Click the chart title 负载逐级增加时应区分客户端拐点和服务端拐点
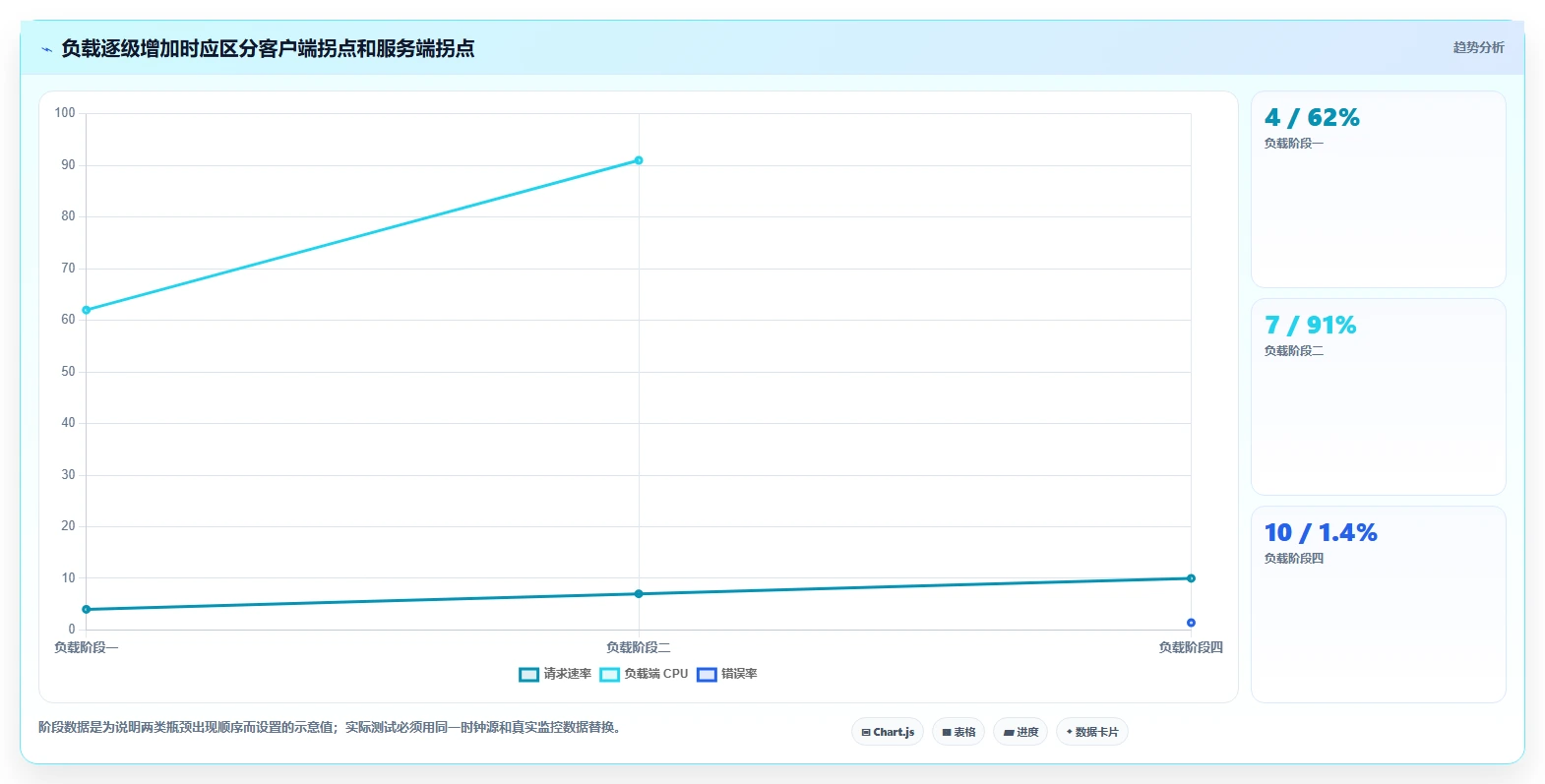This screenshot has width=1545, height=784. 268,48
